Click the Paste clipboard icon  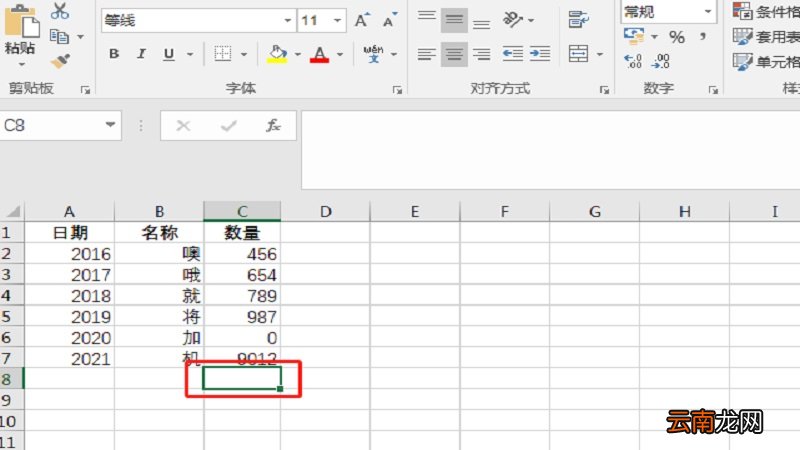[21, 20]
